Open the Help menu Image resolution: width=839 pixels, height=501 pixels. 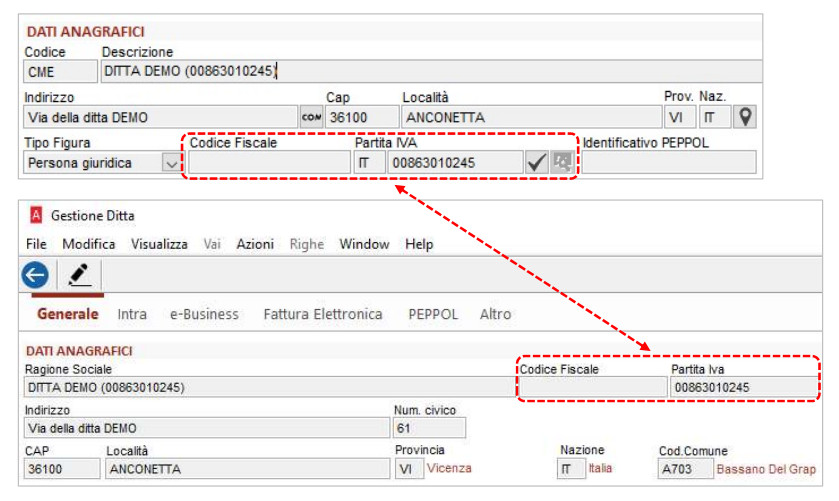pos(419,244)
